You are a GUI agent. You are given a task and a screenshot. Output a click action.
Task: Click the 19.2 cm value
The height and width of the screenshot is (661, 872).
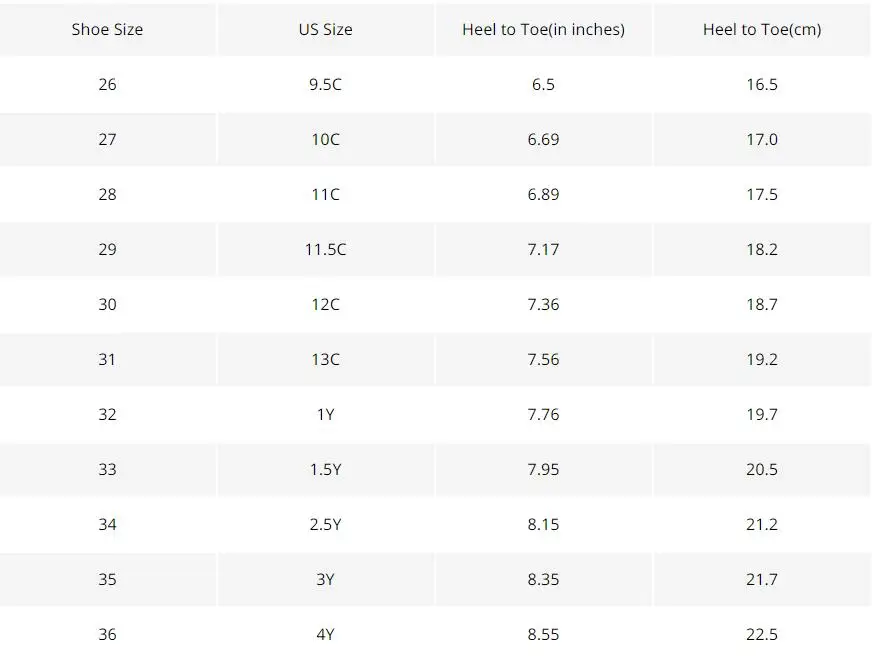tap(762, 360)
